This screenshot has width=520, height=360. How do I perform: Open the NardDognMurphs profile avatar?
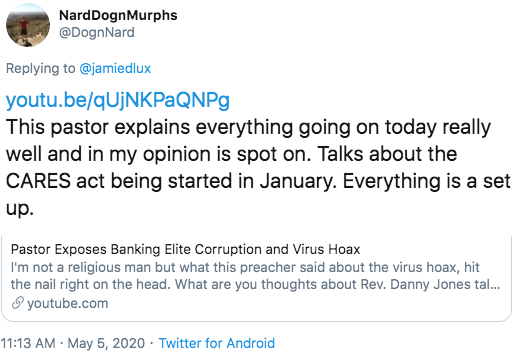click(x=28, y=25)
